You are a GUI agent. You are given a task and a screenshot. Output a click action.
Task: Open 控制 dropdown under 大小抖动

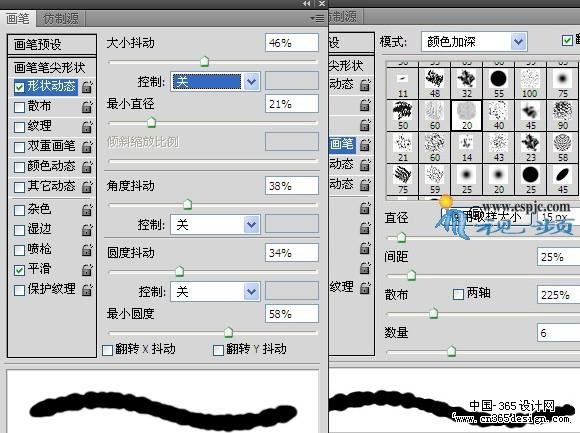215,81
